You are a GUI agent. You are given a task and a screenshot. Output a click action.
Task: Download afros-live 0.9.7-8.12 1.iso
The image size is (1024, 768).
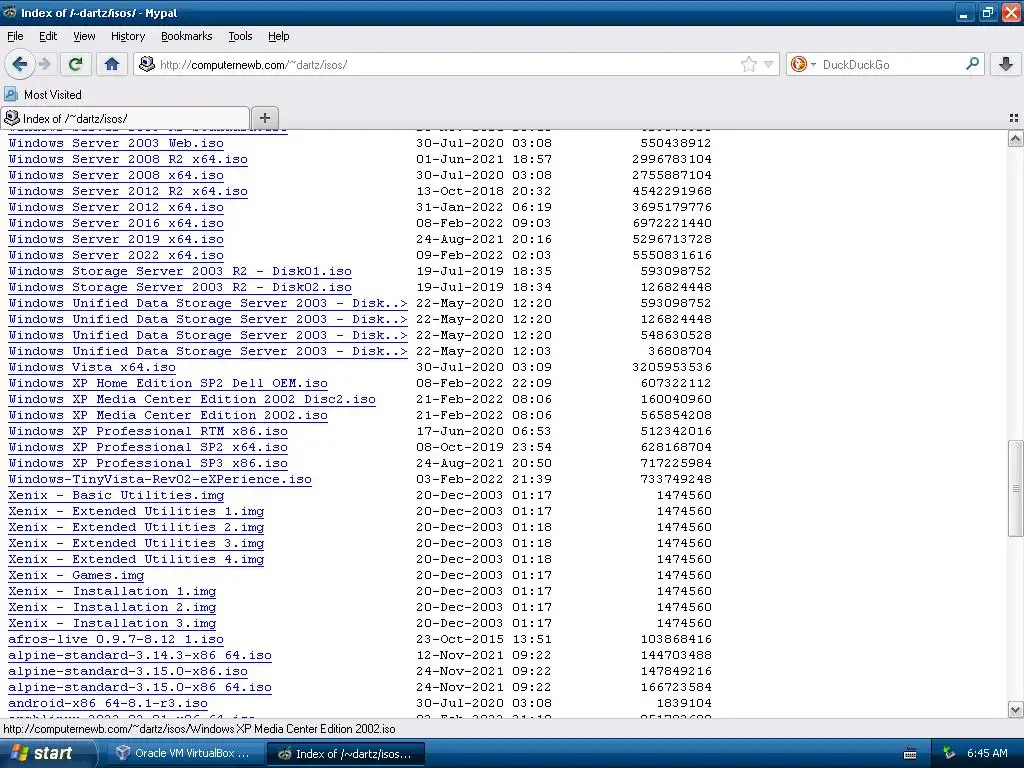click(x=116, y=639)
